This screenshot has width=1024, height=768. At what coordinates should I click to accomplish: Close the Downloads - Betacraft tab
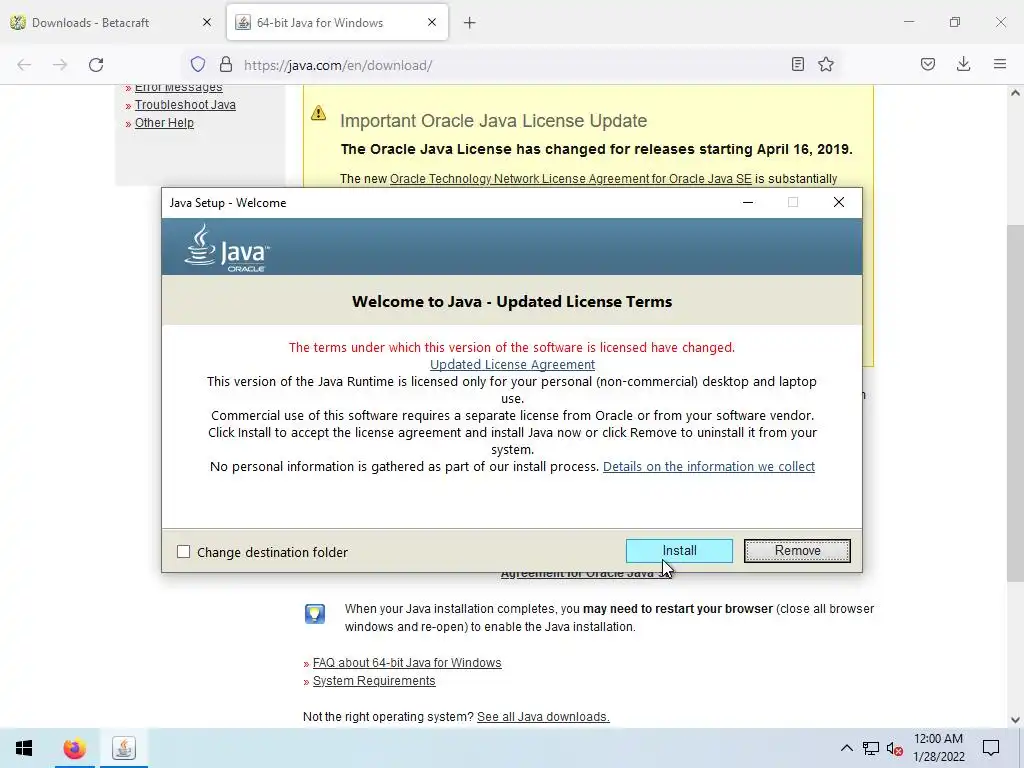click(x=207, y=22)
